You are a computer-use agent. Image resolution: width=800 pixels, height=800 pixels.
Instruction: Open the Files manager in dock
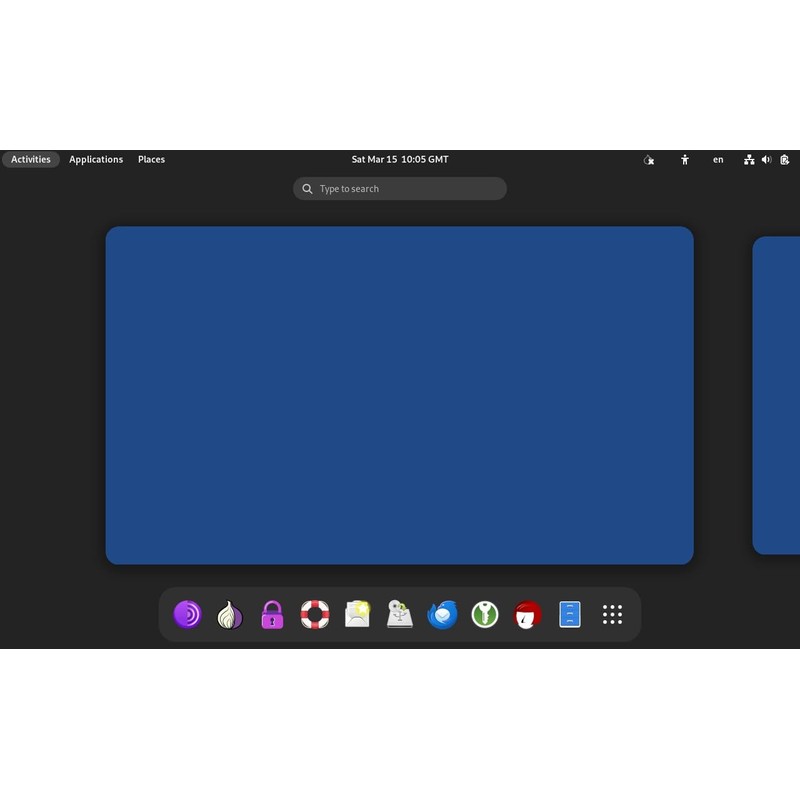pos(570,614)
